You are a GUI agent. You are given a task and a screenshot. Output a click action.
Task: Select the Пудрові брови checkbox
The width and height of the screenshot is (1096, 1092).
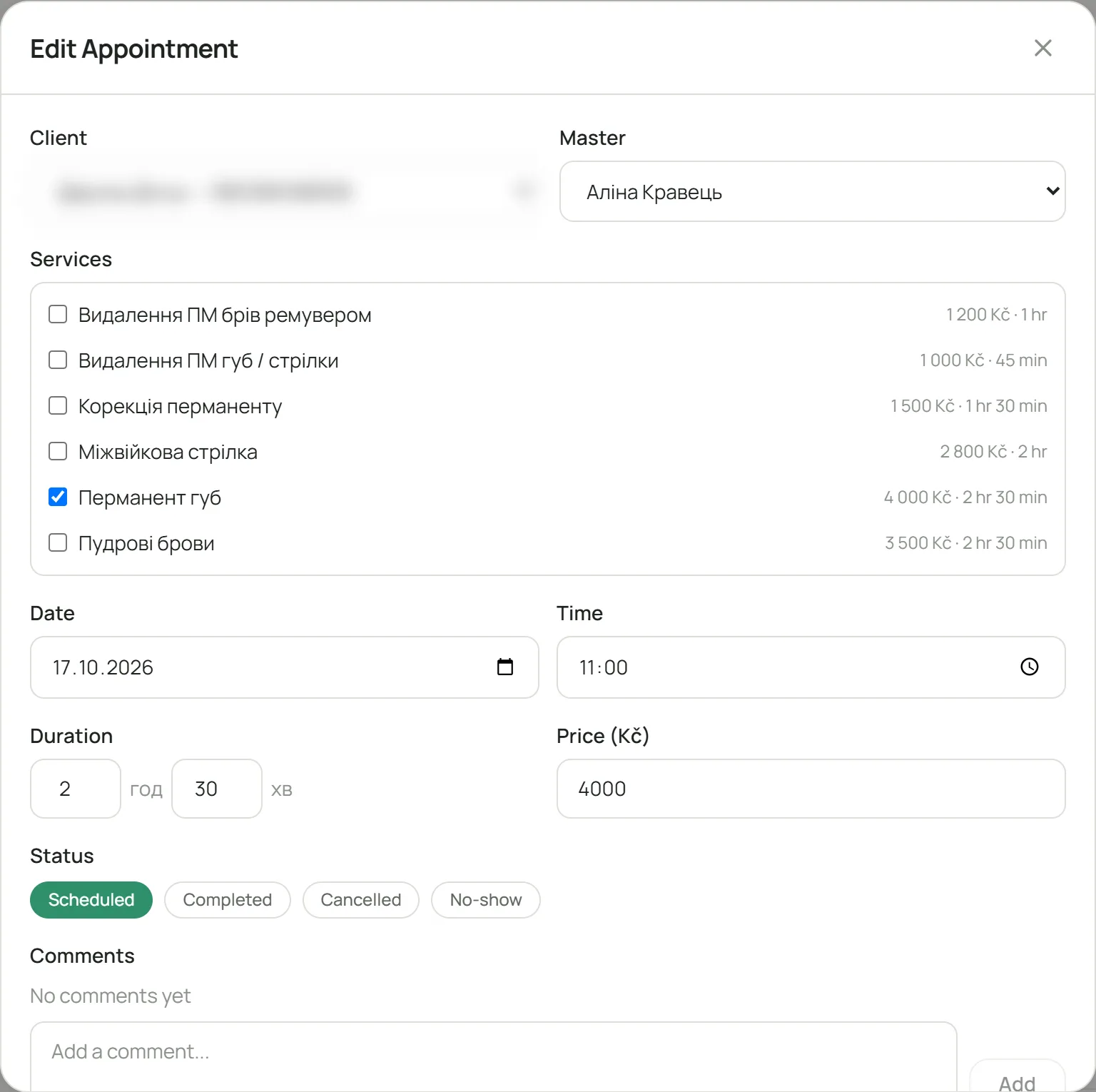click(x=58, y=542)
